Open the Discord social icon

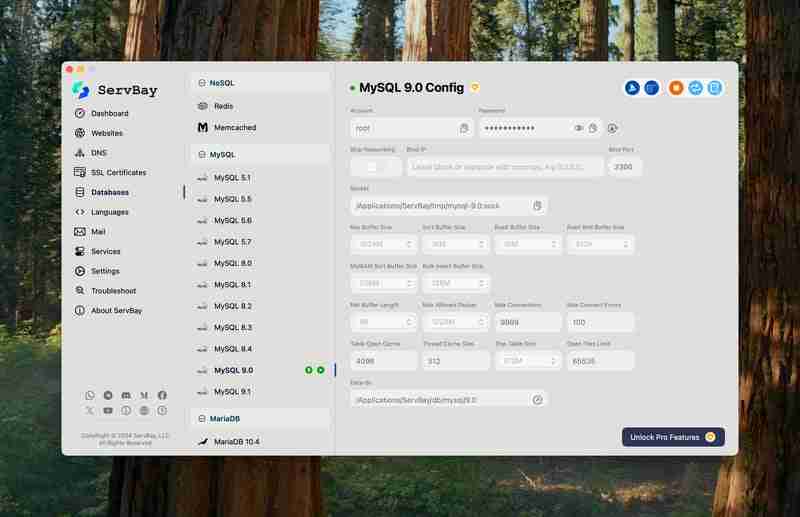(x=126, y=396)
